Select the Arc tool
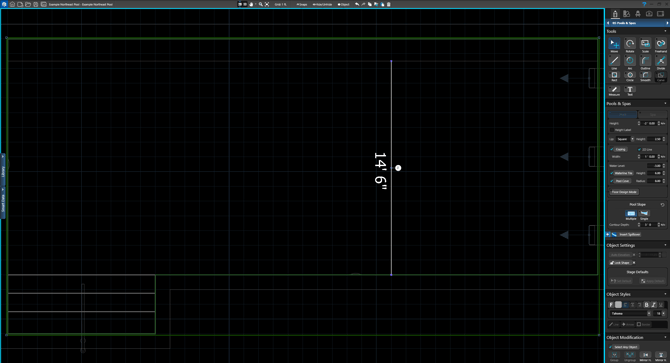 click(x=630, y=61)
